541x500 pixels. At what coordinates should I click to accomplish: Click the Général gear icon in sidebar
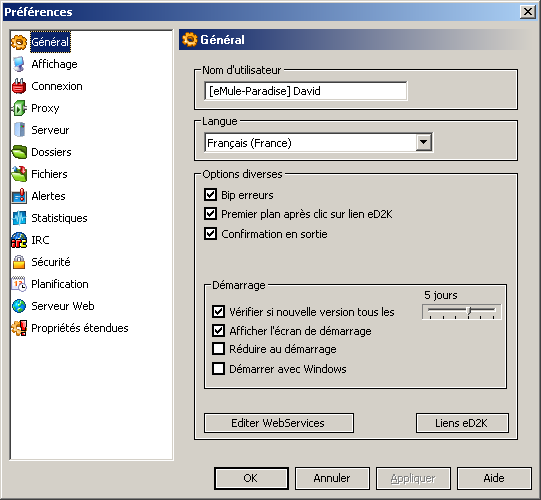(19, 42)
